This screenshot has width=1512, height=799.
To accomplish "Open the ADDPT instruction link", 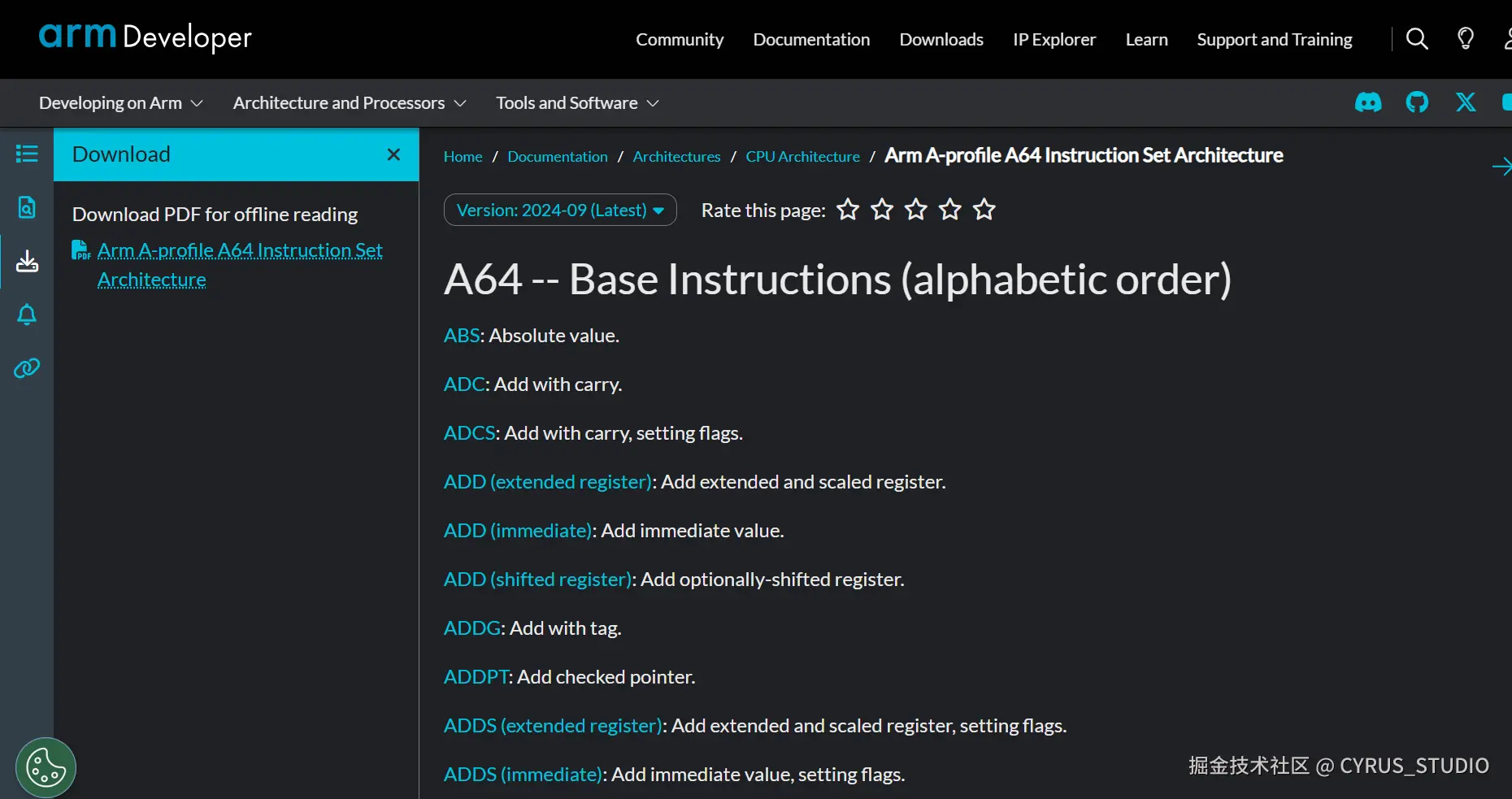I will [x=476, y=677].
